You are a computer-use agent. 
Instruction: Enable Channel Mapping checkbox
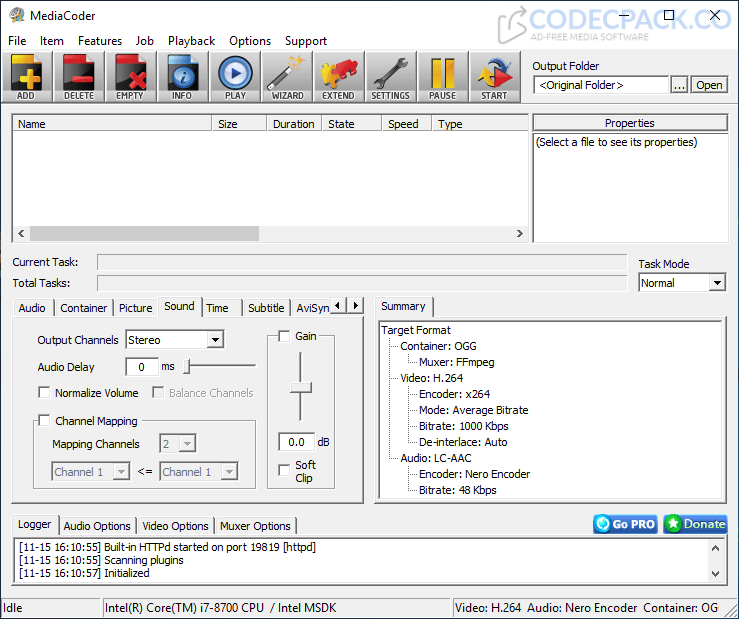tap(44, 421)
